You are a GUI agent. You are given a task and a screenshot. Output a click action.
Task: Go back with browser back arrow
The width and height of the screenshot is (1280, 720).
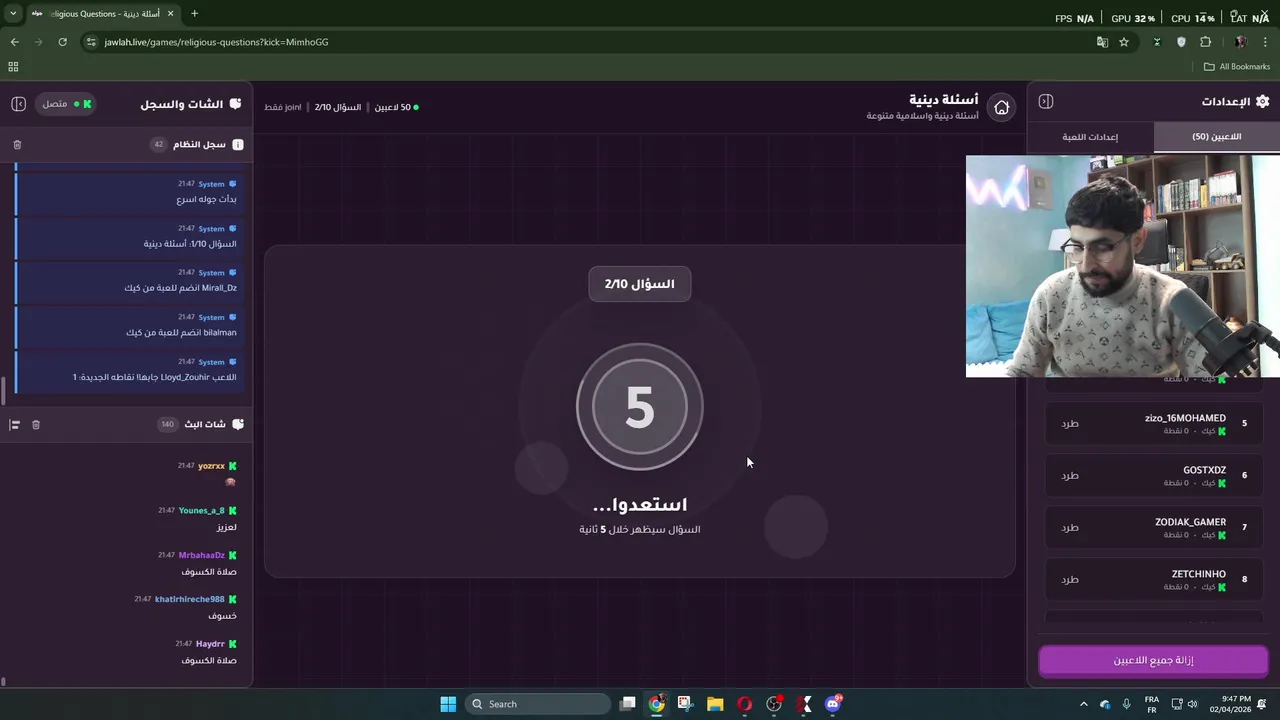pos(14,42)
